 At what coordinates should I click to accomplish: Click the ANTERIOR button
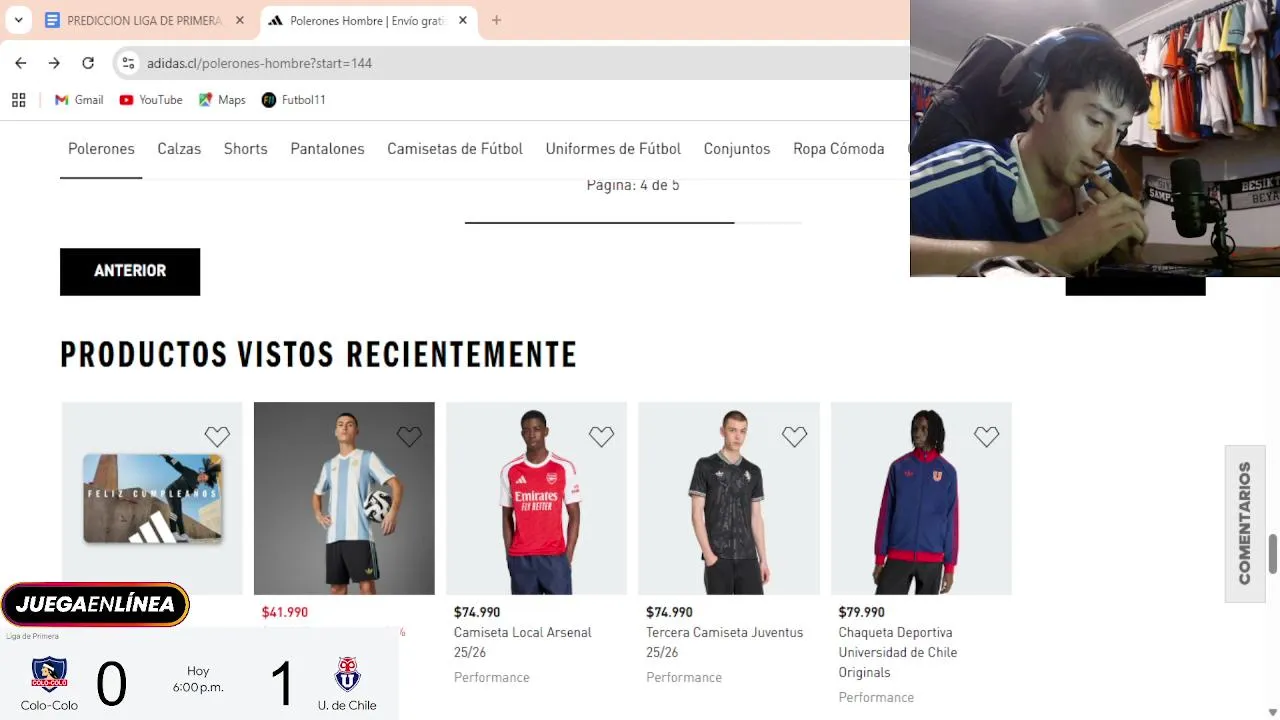(130, 271)
